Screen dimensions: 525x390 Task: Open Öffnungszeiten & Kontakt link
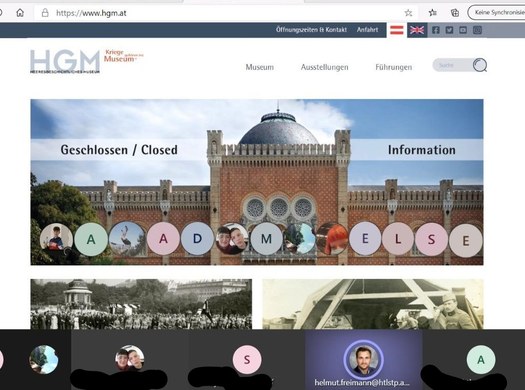point(311,30)
